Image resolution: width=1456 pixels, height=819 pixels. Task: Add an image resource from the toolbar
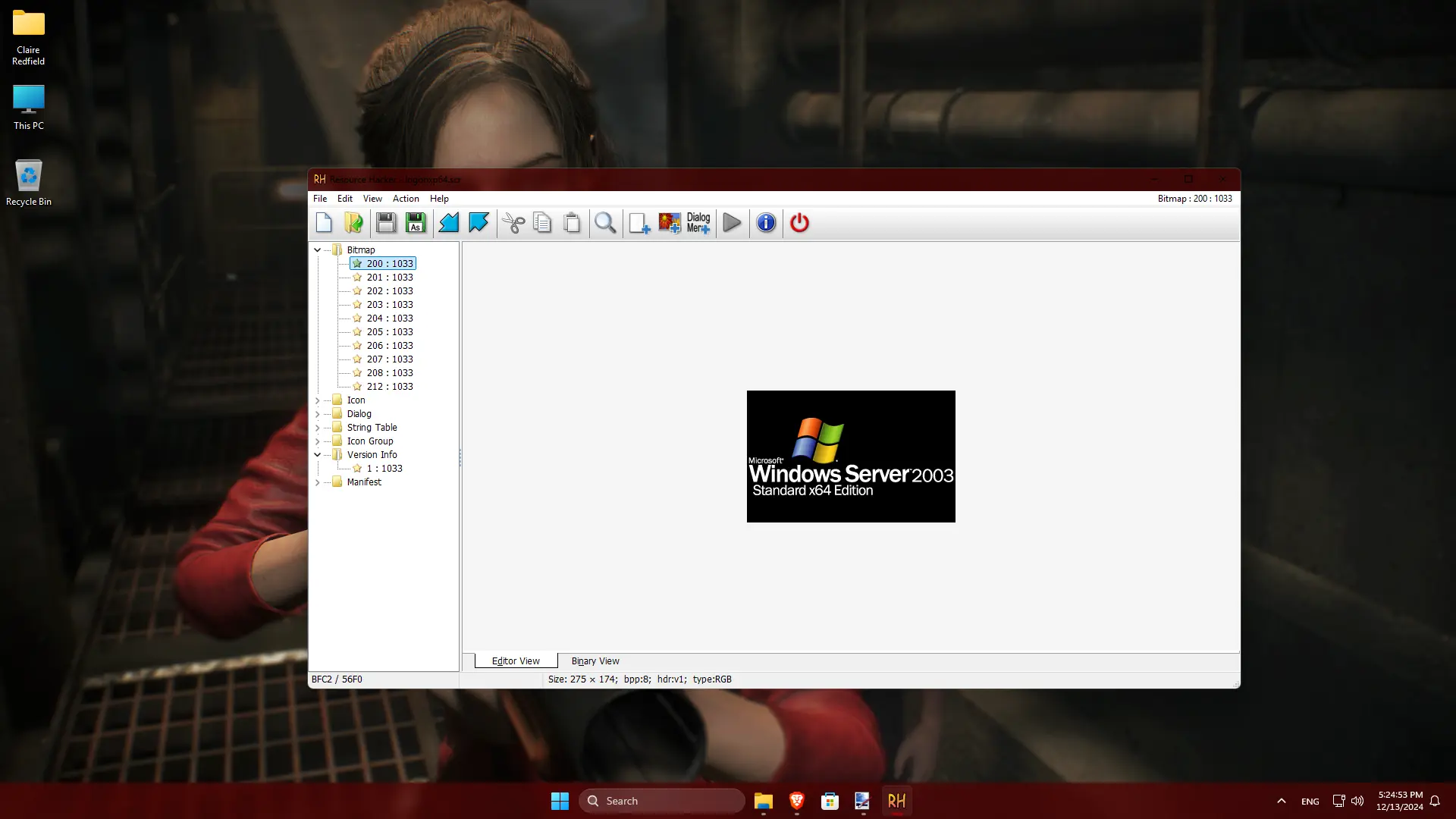(x=670, y=223)
